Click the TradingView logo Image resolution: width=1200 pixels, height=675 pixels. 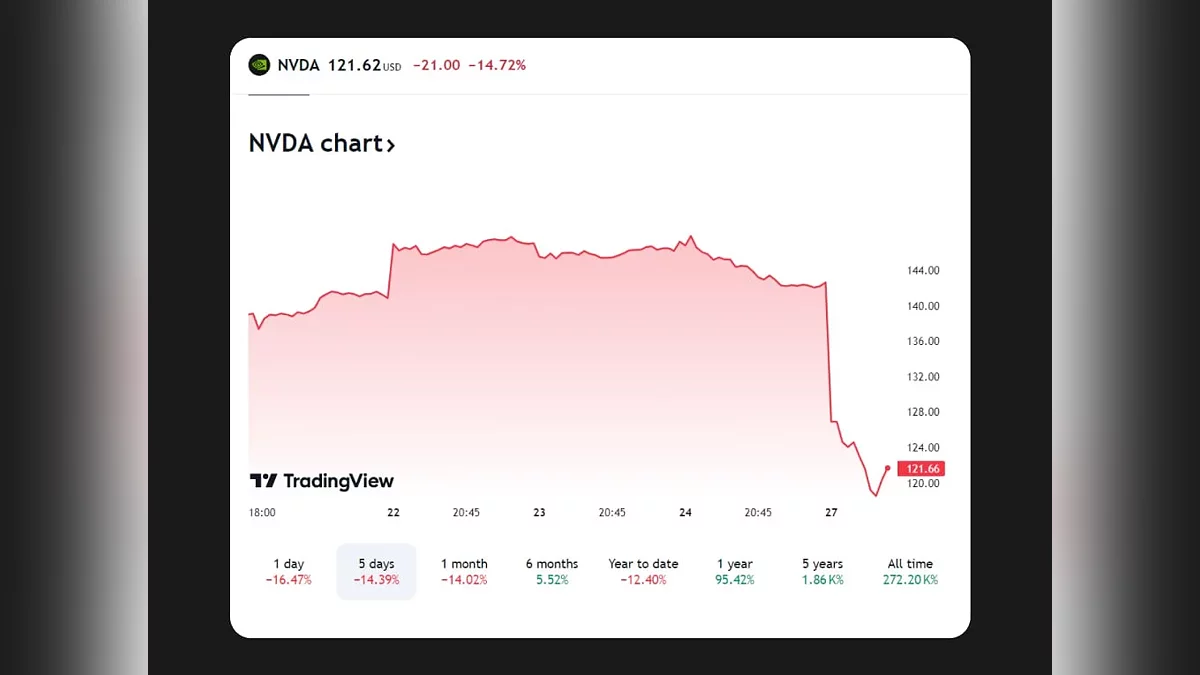click(322, 481)
